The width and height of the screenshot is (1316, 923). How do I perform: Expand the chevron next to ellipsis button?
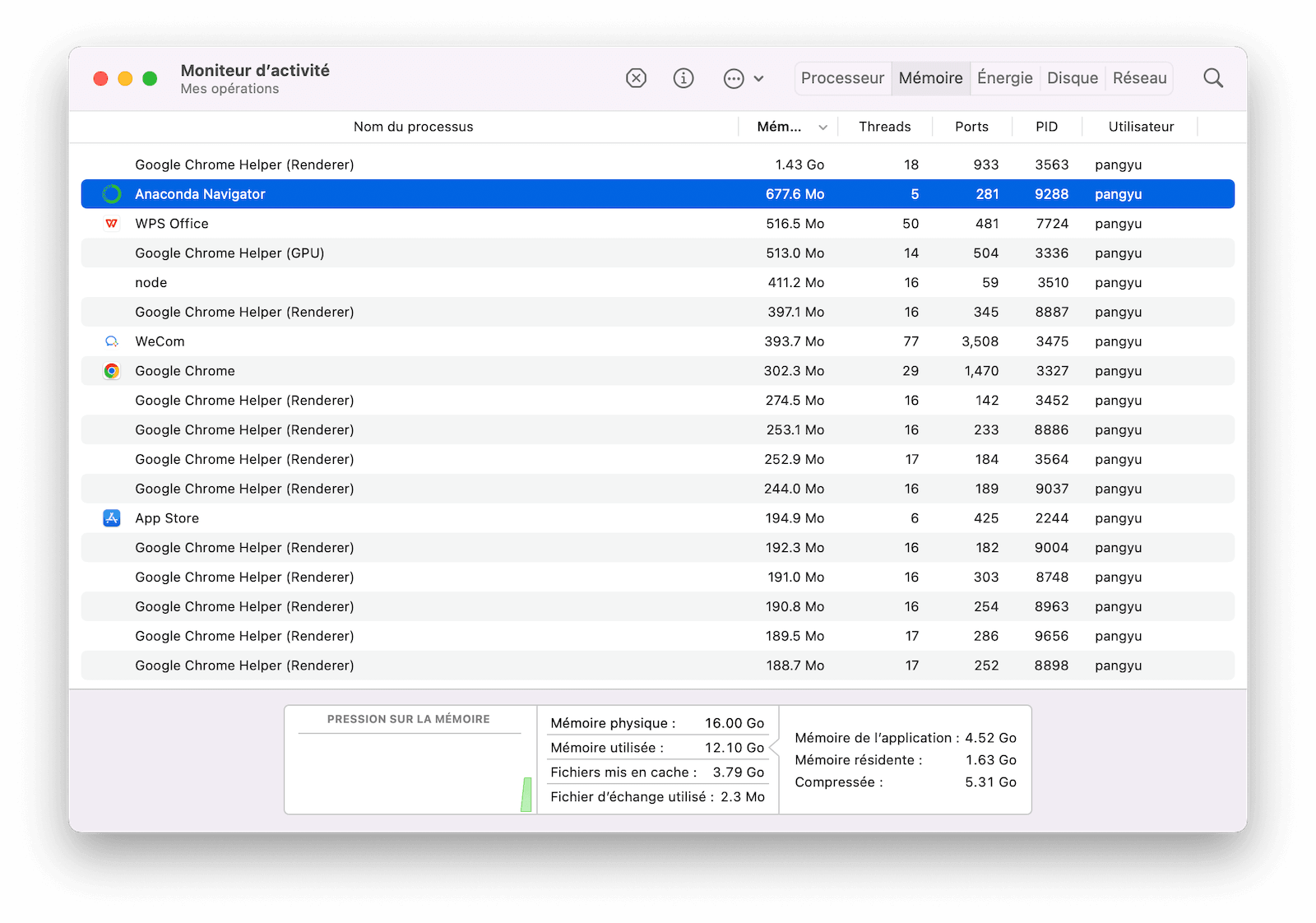coord(758,79)
